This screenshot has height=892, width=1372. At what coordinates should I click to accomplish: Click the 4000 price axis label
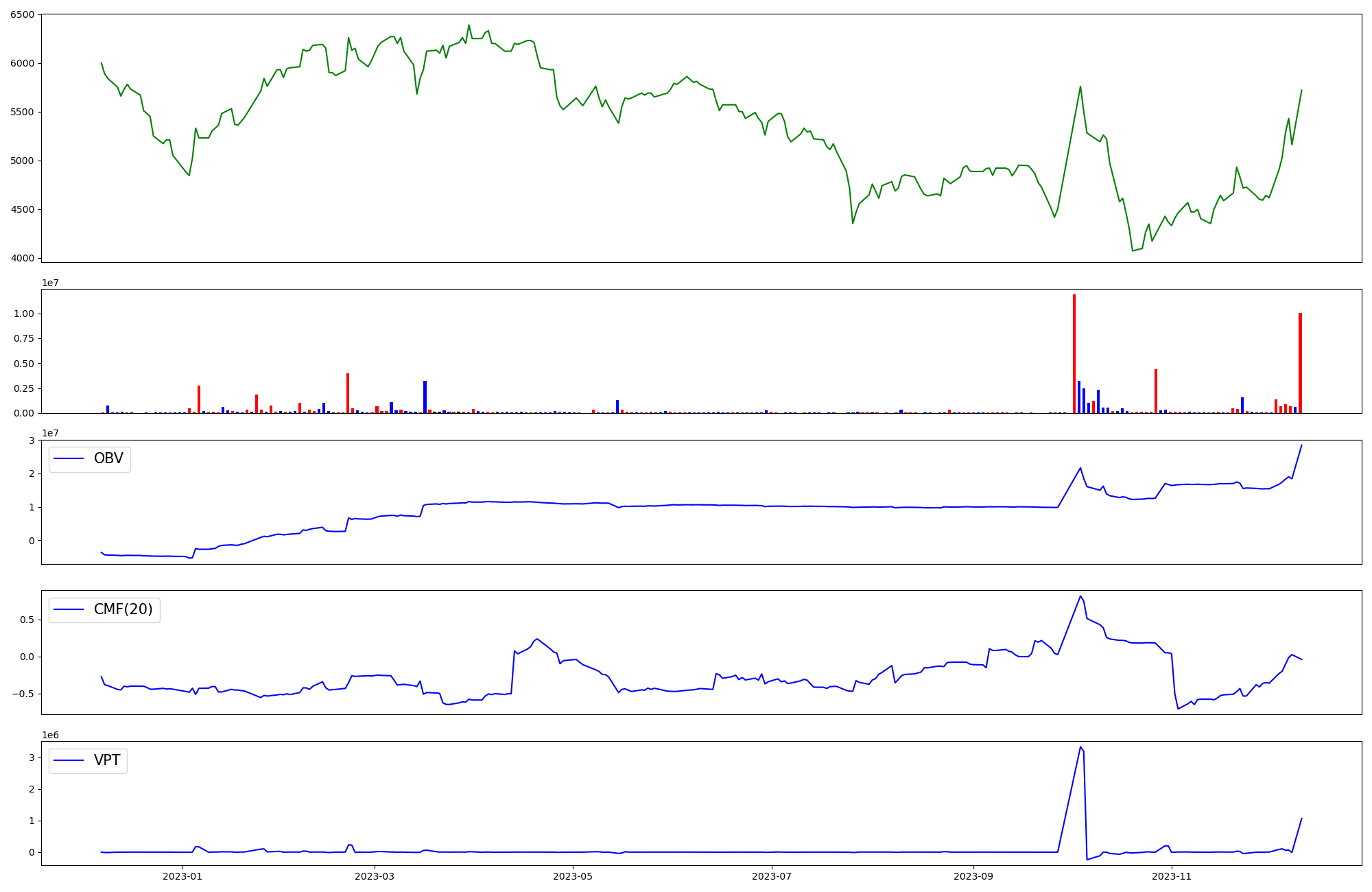[22, 259]
